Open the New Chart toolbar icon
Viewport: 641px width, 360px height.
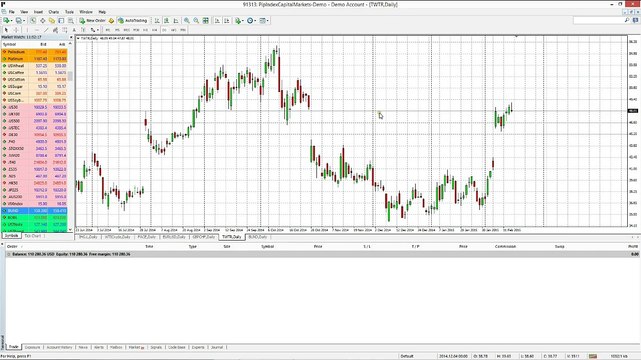point(6,20)
